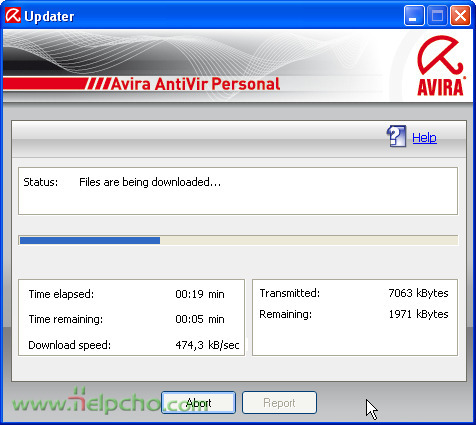Click the 'Transmitted:' label
This screenshot has height=425, width=476.
click(x=290, y=293)
